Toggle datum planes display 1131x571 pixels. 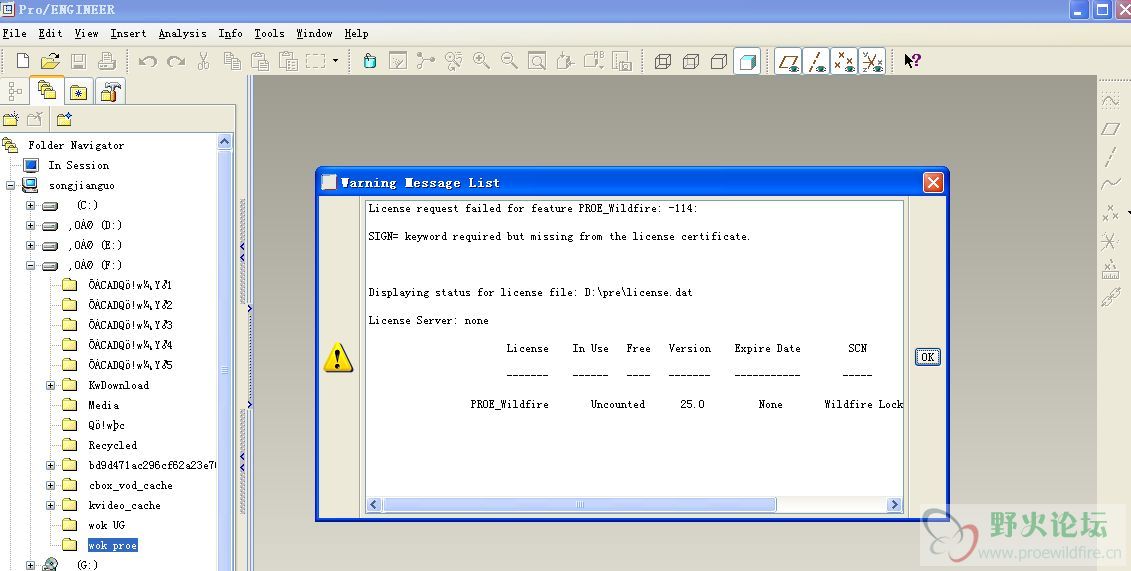tap(789, 62)
